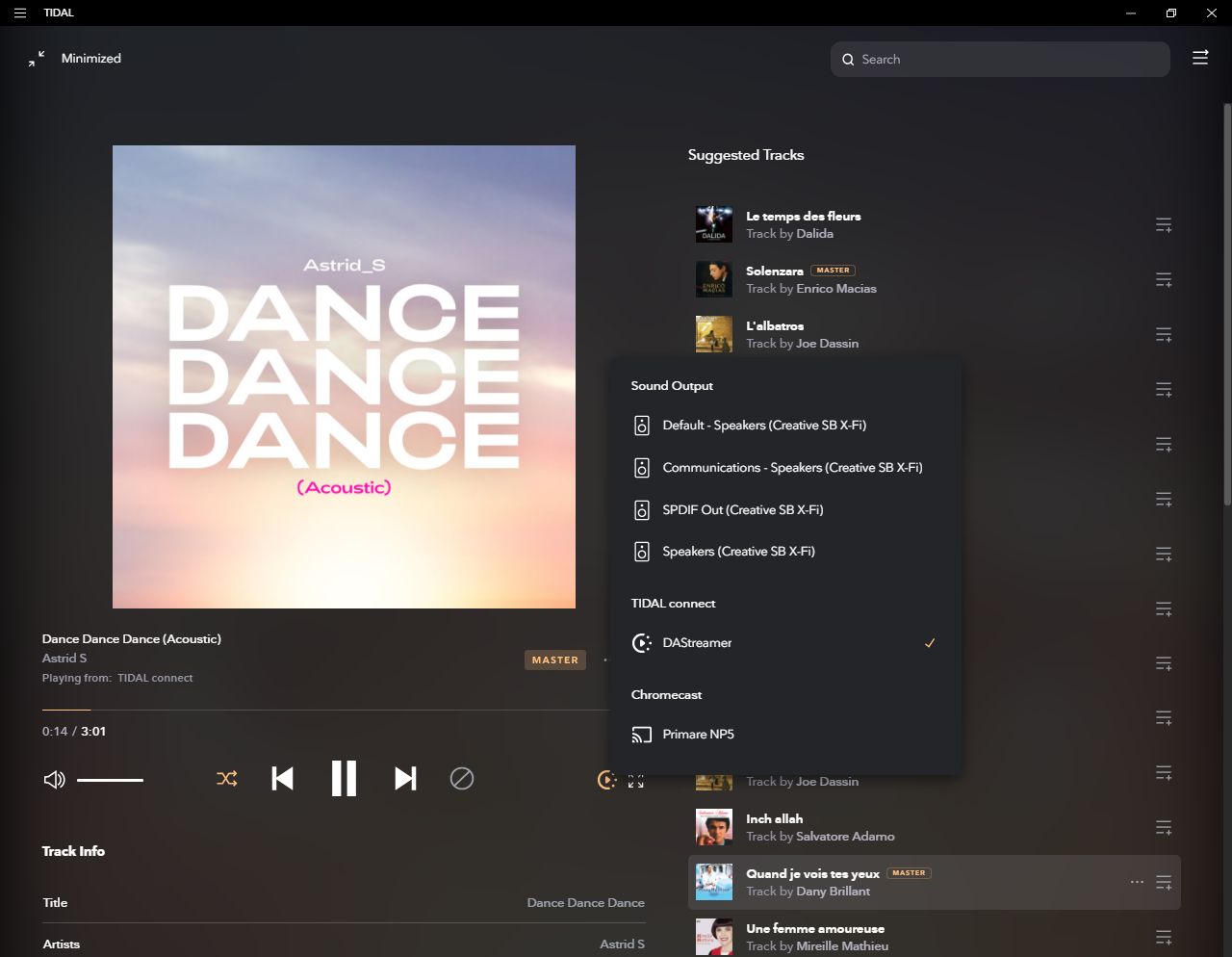This screenshot has height=957, width=1232.
Task: Open artist Dalida link
Action: pos(814,234)
